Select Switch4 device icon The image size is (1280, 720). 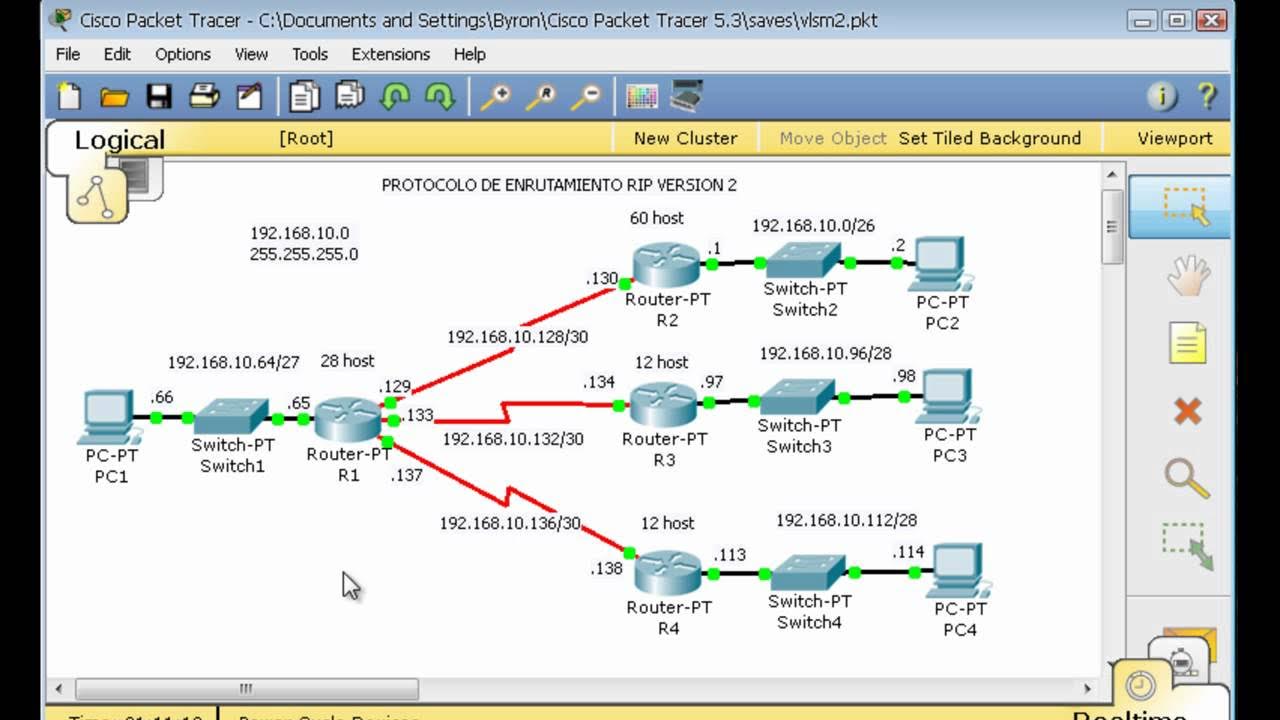point(809,573)
